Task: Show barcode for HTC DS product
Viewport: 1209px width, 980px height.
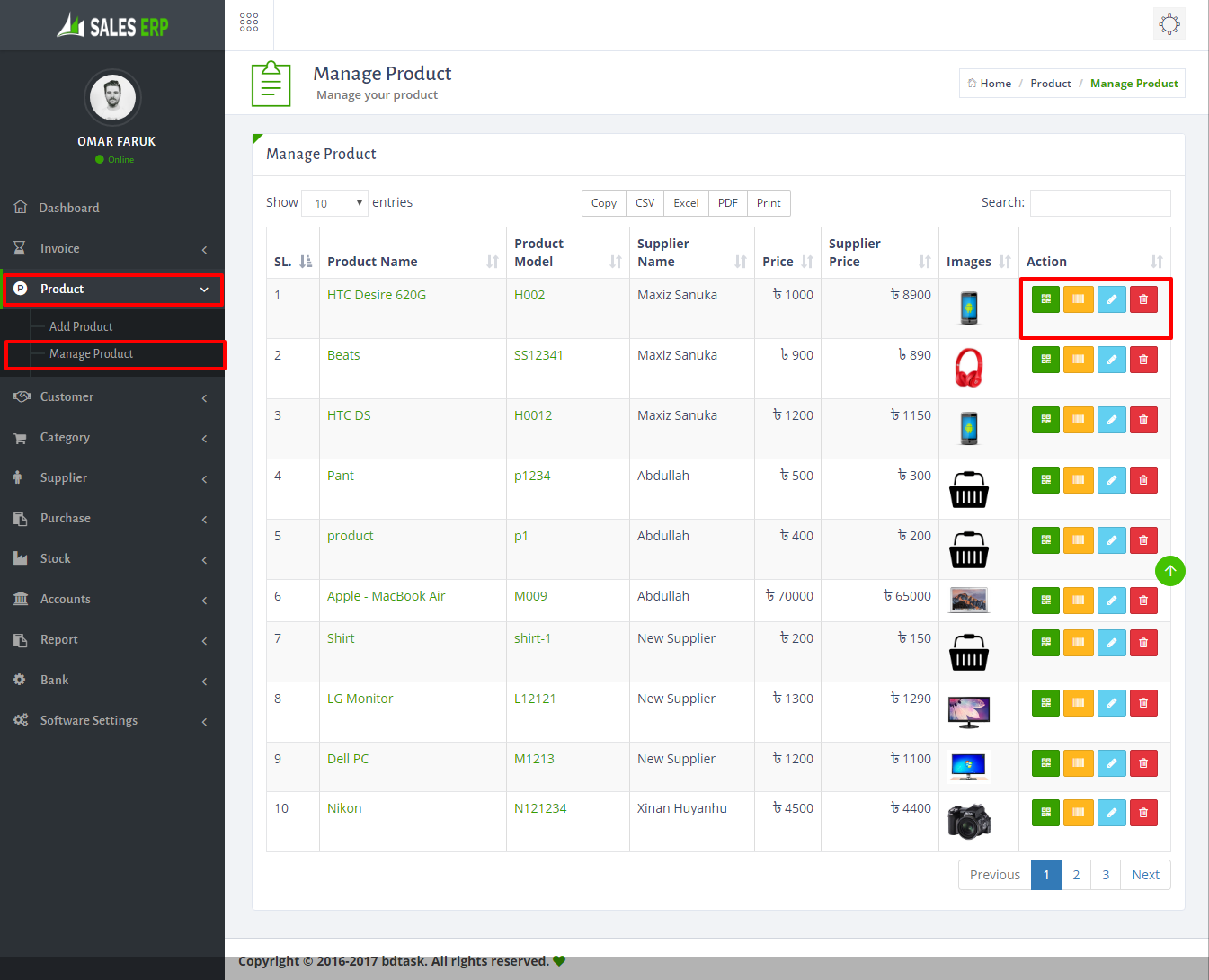Action: [1079, 420]
